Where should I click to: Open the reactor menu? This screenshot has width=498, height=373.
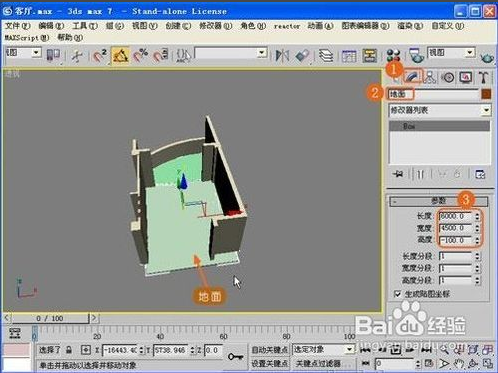tap(287, 26)
